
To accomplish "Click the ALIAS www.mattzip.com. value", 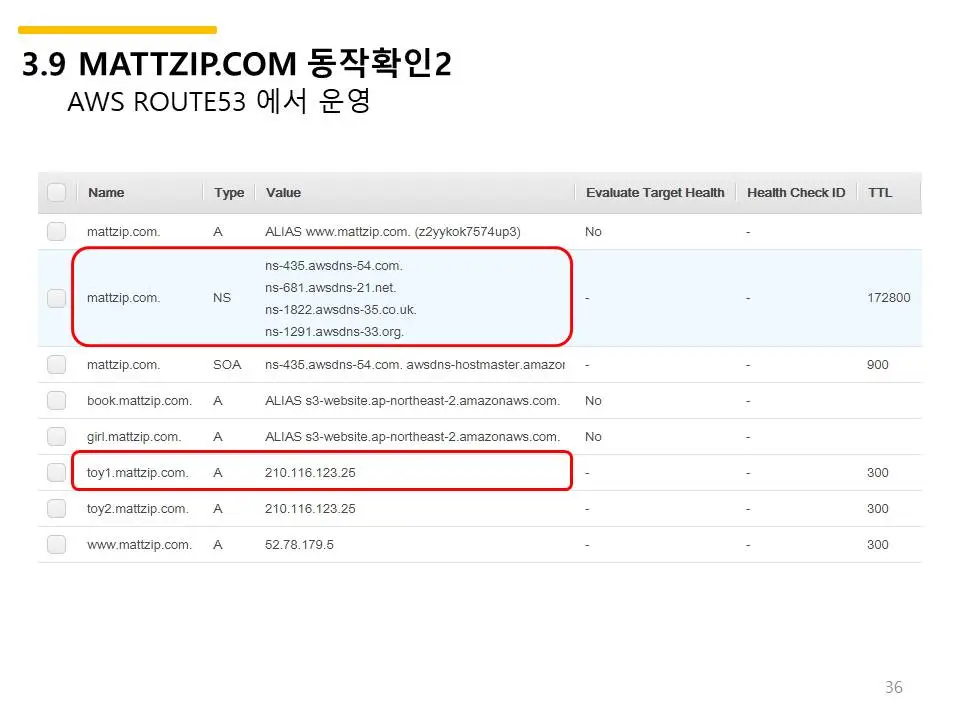I will click(x=392, y=231).
